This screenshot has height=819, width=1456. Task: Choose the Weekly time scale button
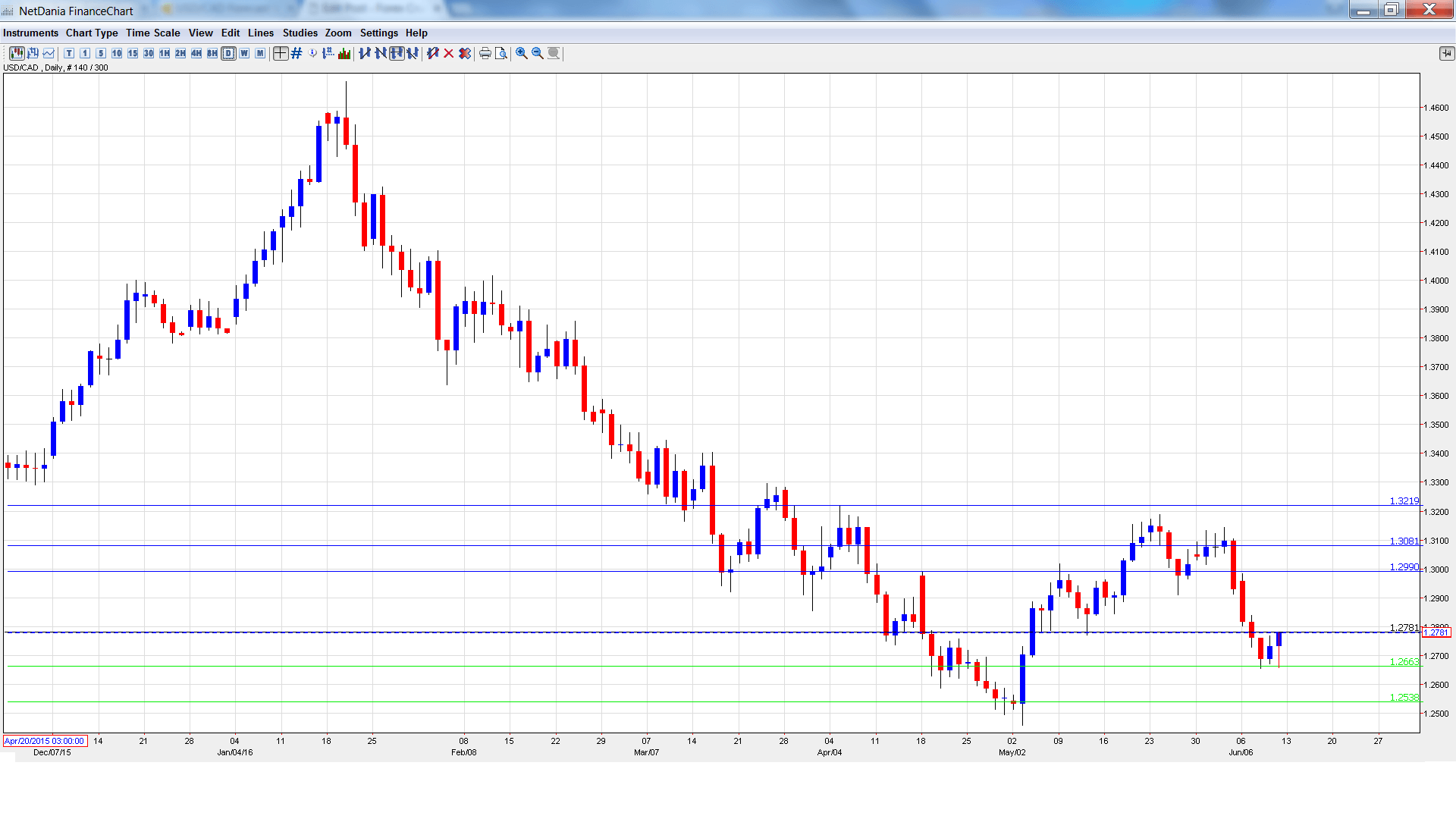click(244, 53)
